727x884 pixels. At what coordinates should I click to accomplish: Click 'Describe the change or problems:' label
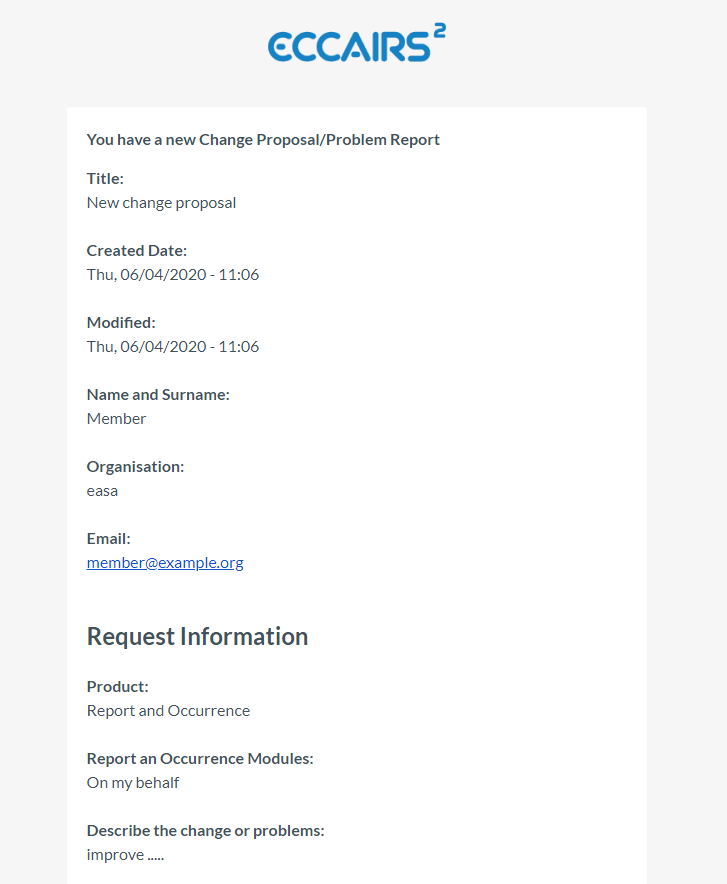coord(206,831)
